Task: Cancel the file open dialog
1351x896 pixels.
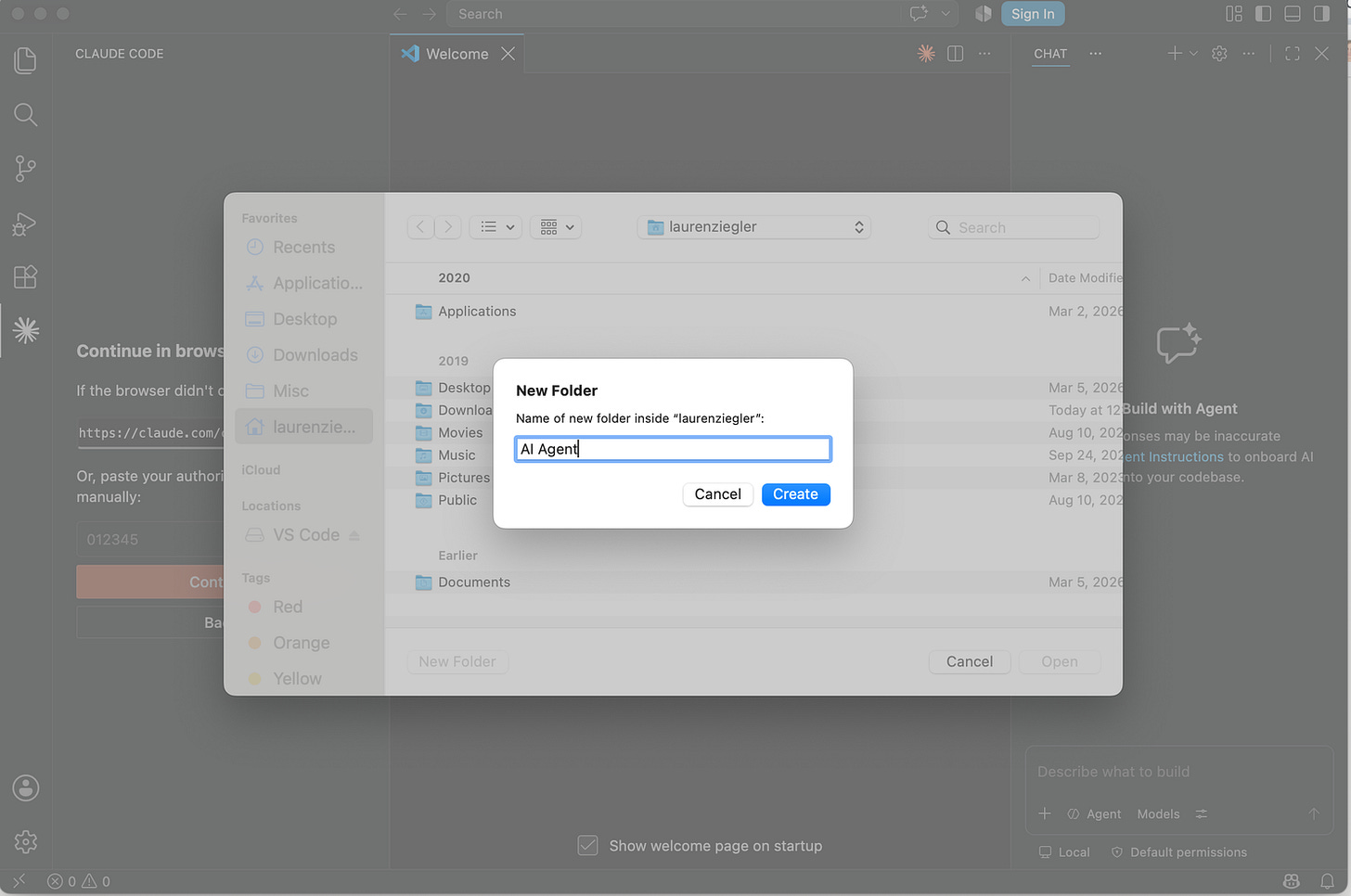Action: (970, 661)
